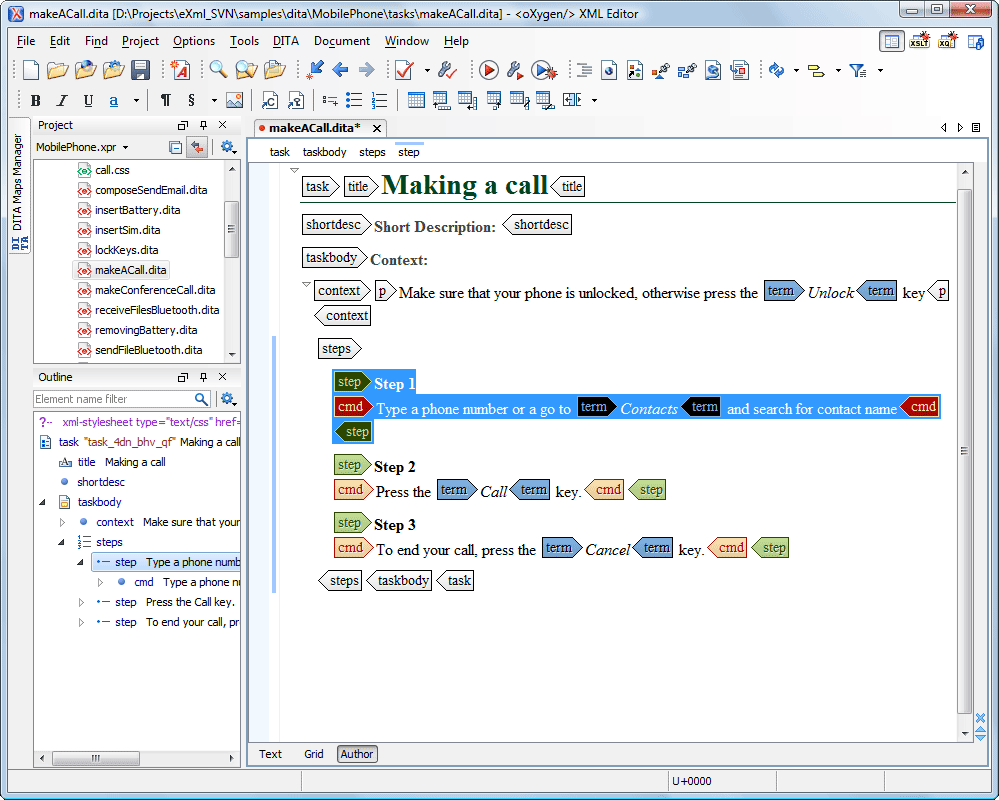Validate the document with the red checkmark icon
The image size is (999, 800).
click(405, 69)
